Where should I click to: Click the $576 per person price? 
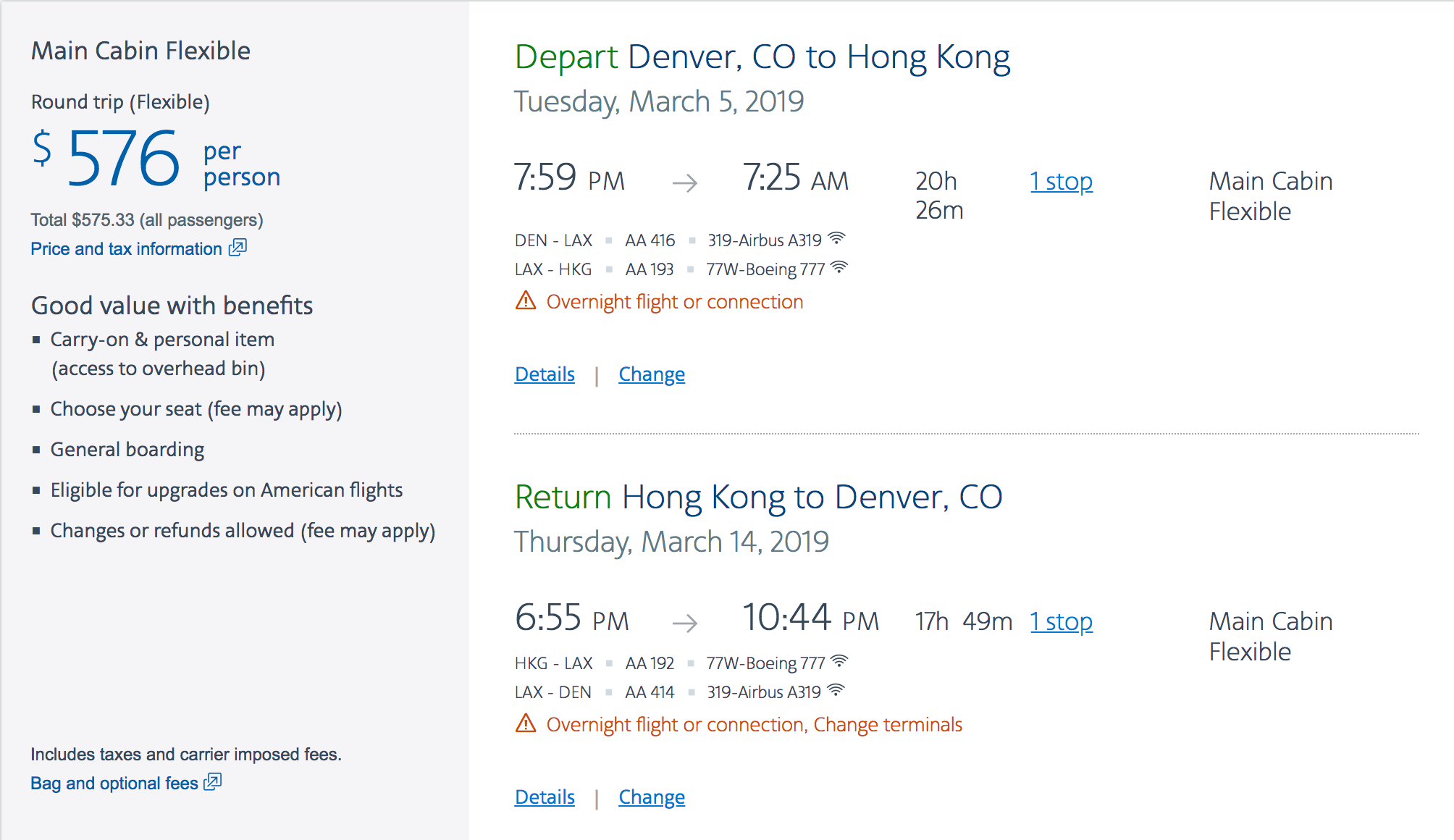123,159
